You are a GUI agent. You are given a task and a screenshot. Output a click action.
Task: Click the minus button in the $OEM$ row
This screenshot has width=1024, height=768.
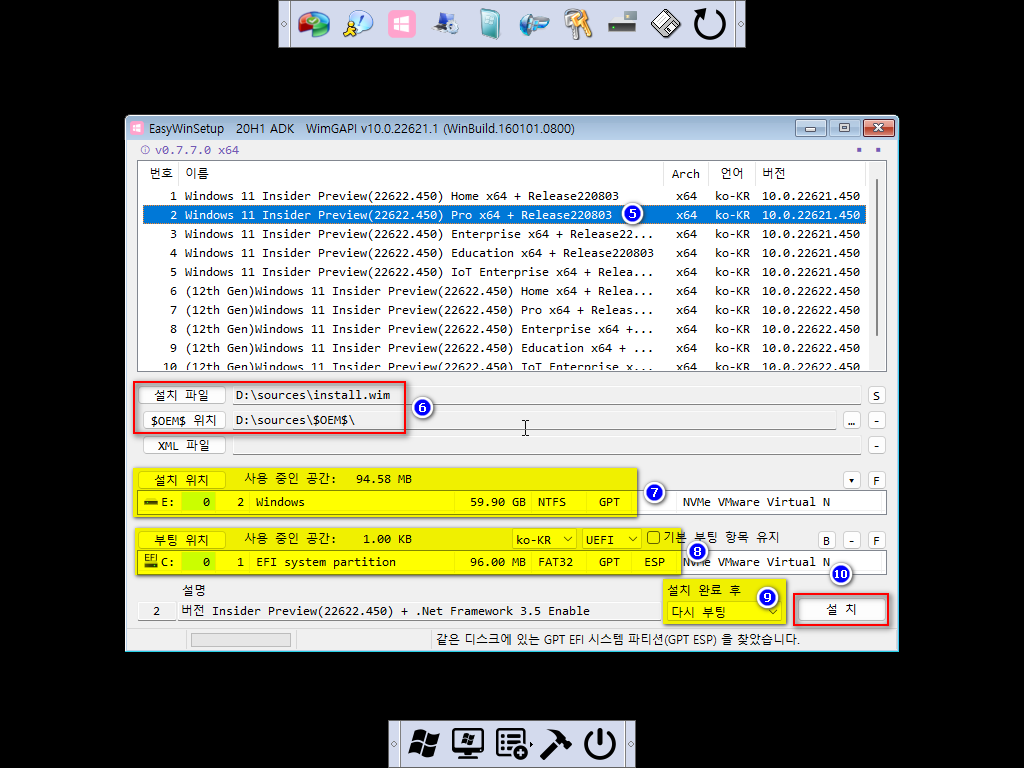click(876, 421)
